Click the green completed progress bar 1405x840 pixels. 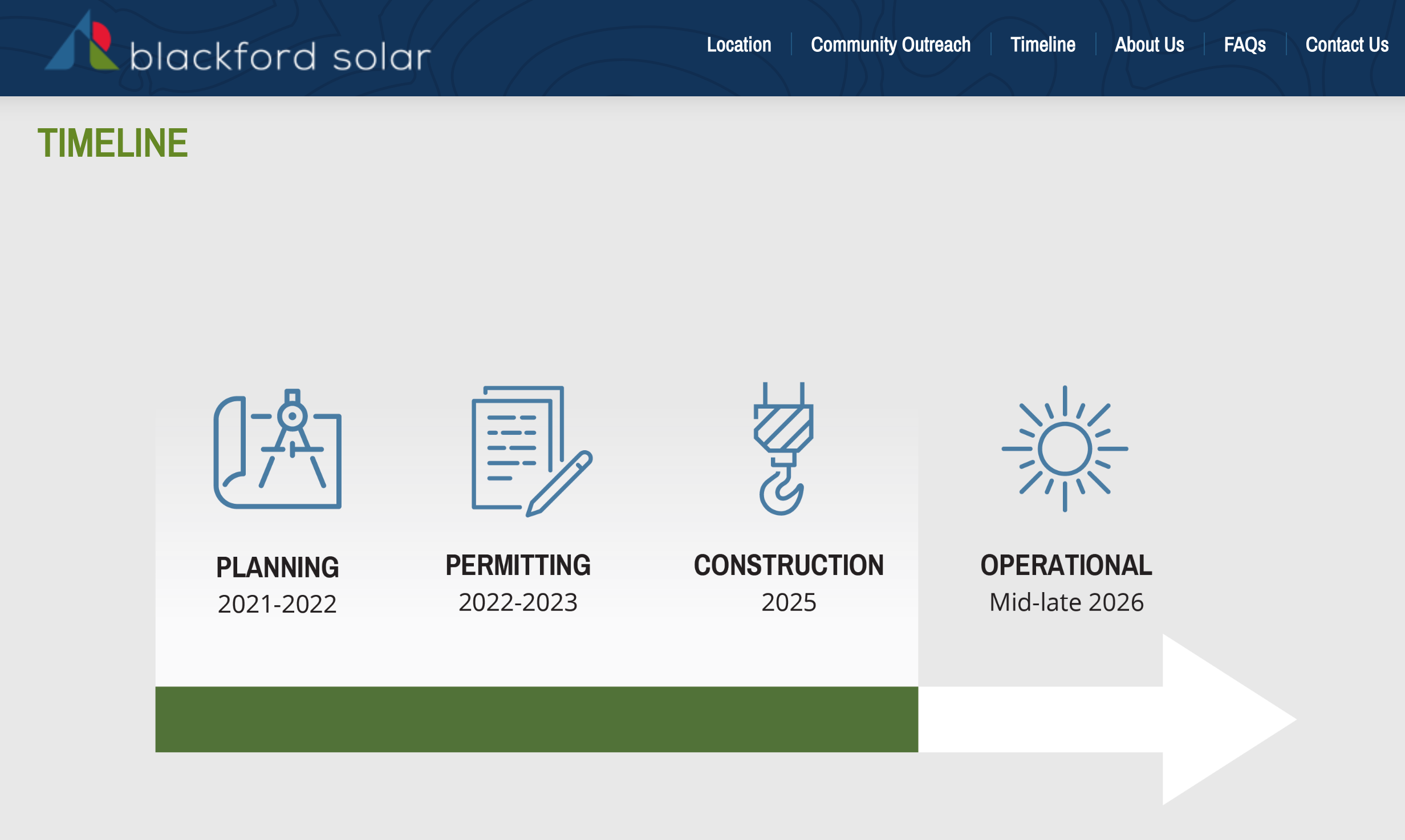(537, 719)
